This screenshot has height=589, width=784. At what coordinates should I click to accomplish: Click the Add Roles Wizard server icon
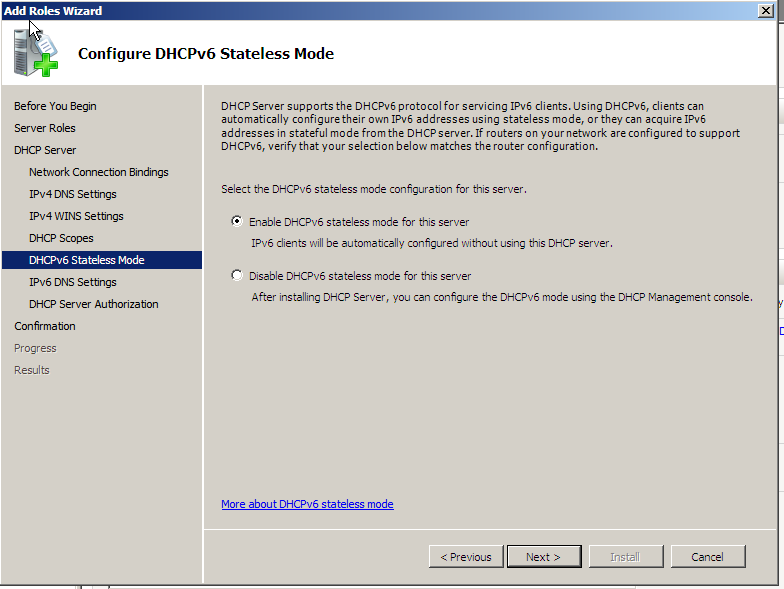tap(36, 53)
